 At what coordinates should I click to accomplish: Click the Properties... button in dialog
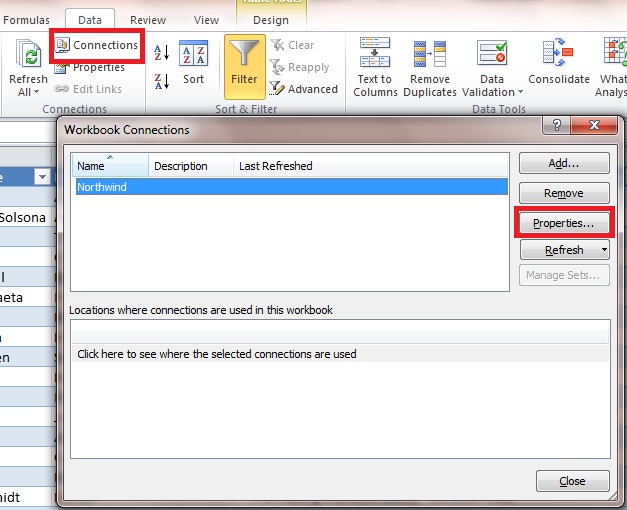point(564,223)
